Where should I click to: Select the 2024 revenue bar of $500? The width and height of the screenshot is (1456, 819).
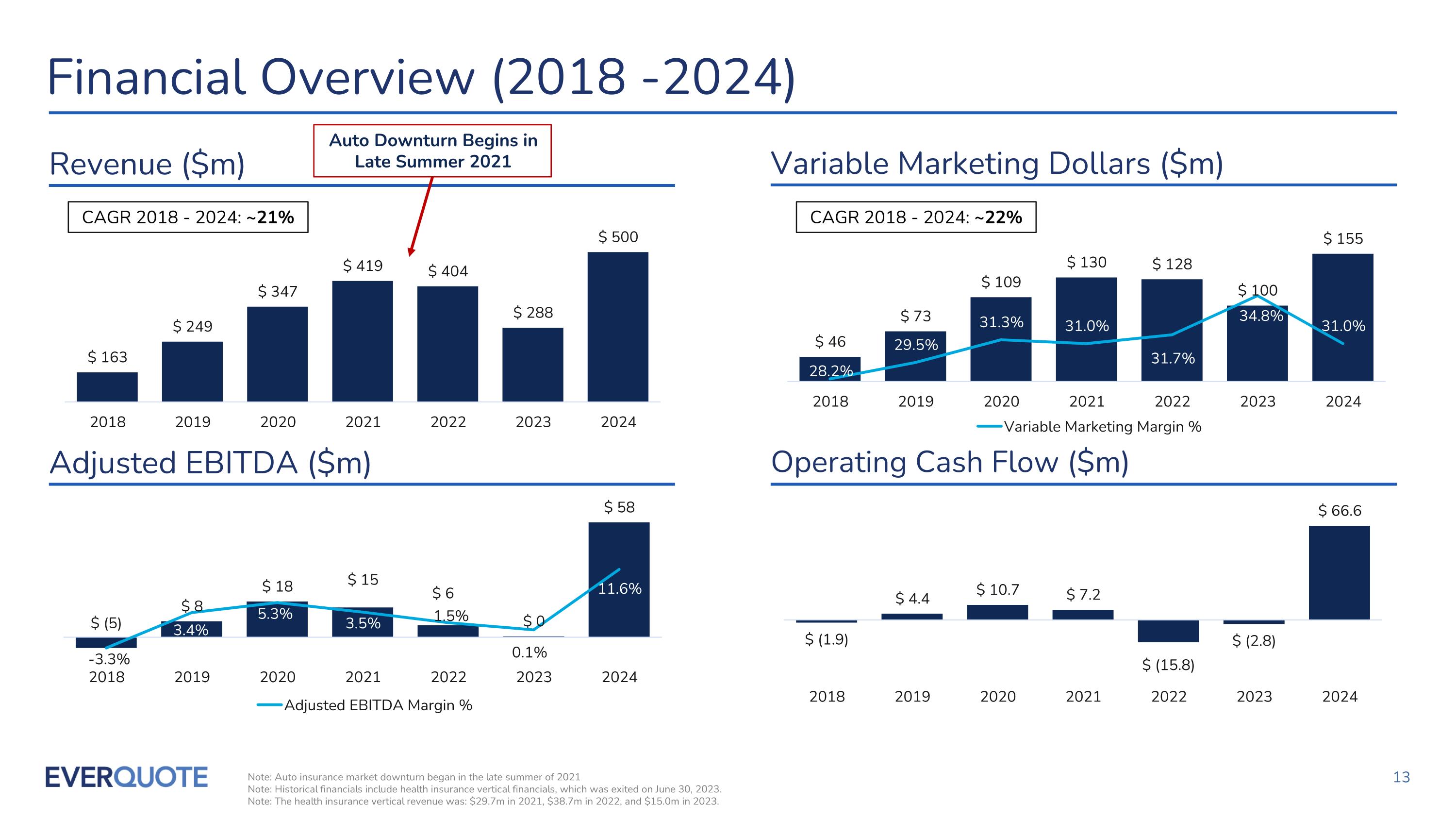[618, 327]
